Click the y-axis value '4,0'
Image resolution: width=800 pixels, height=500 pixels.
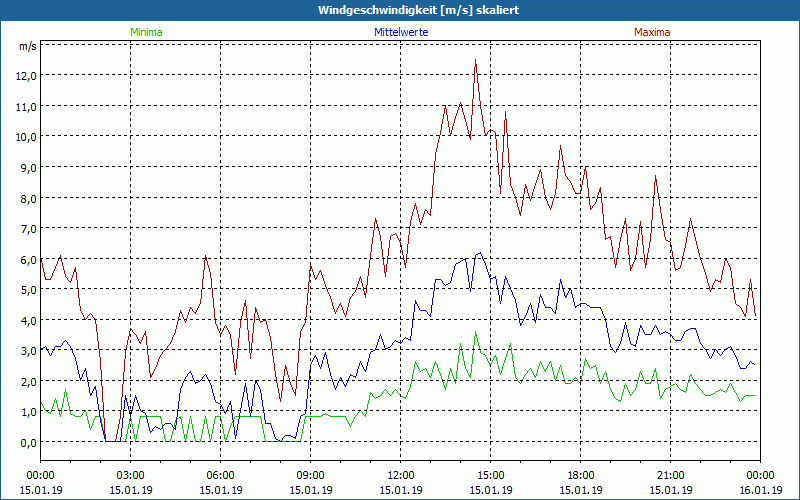[x=29, y=320]
